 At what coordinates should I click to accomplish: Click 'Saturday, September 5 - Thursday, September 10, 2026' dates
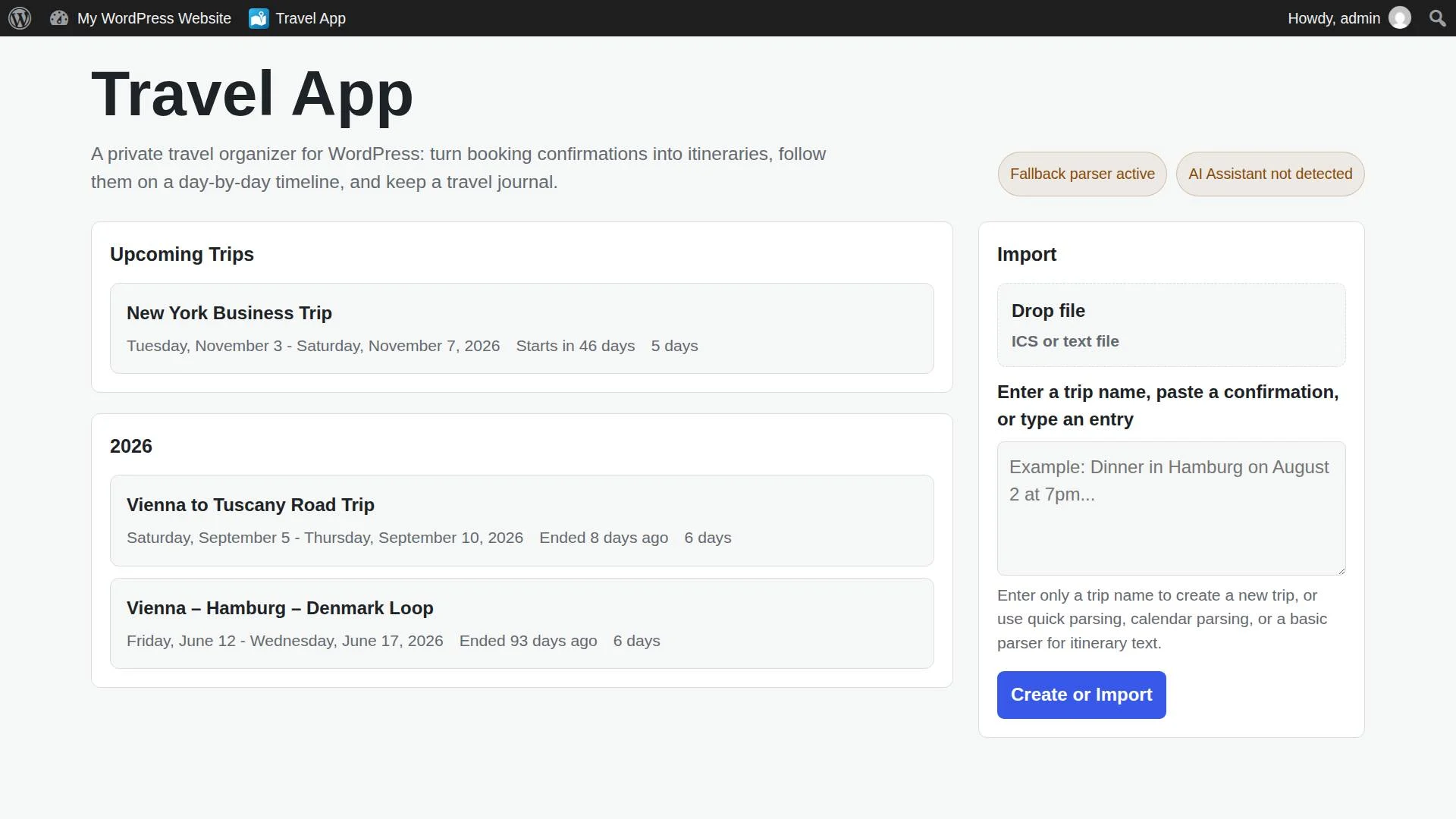point(325,538)
